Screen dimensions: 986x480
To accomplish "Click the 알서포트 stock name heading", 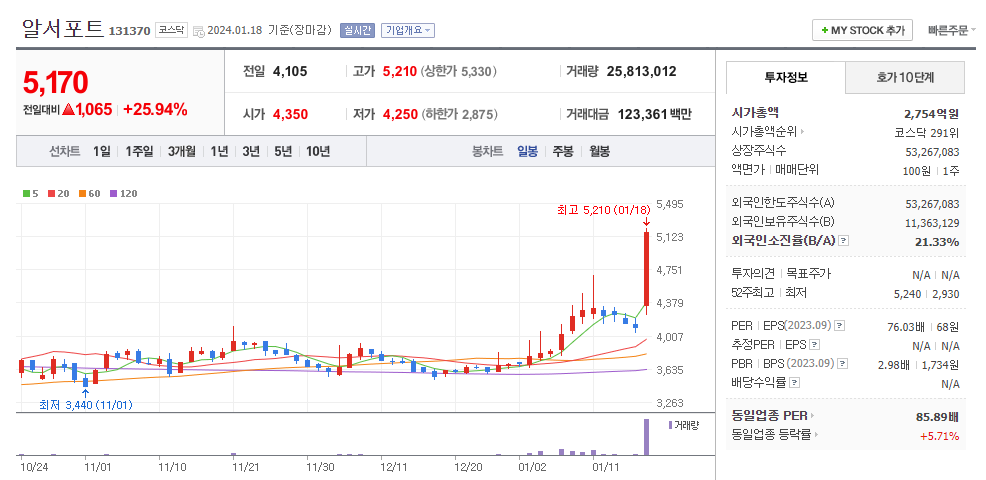I will click(63, 28).
